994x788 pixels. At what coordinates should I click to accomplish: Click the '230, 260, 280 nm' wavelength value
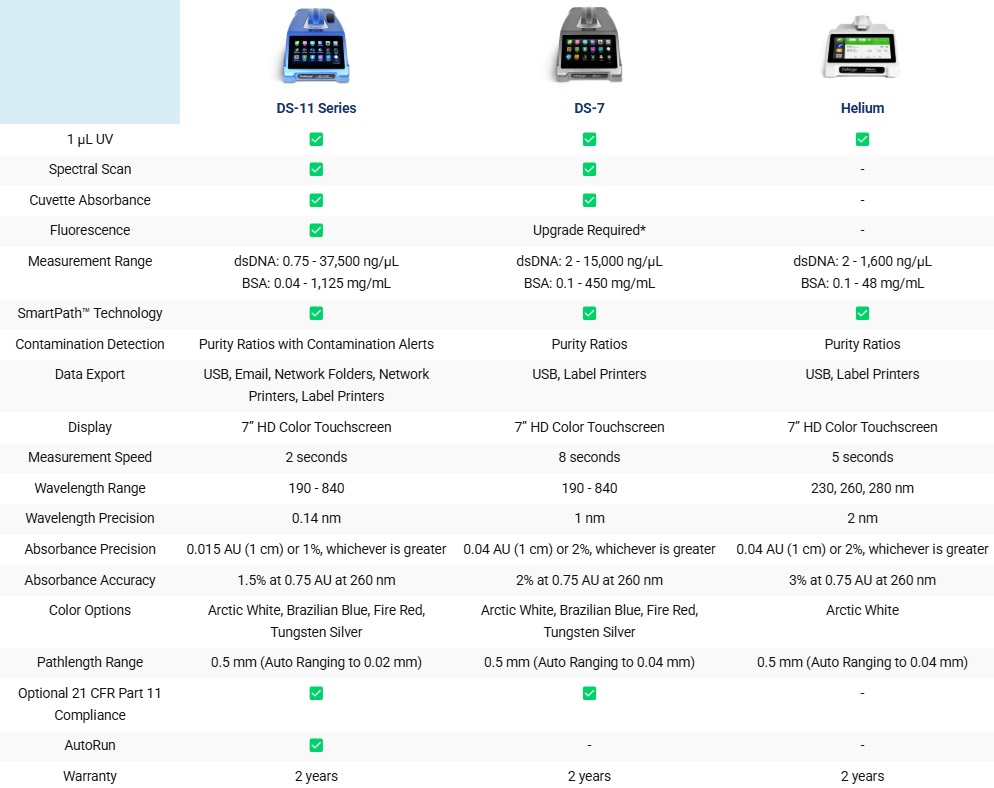tap(862, 488)
